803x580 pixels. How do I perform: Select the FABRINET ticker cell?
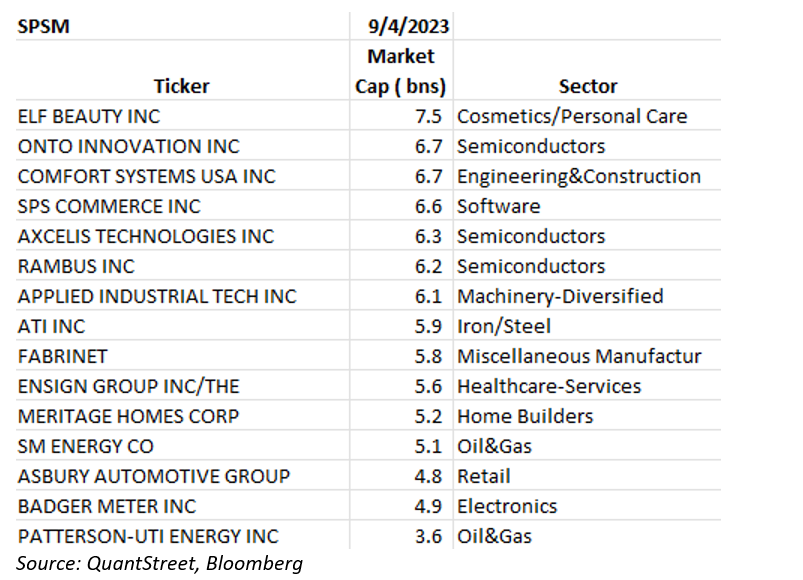point(63,356)
